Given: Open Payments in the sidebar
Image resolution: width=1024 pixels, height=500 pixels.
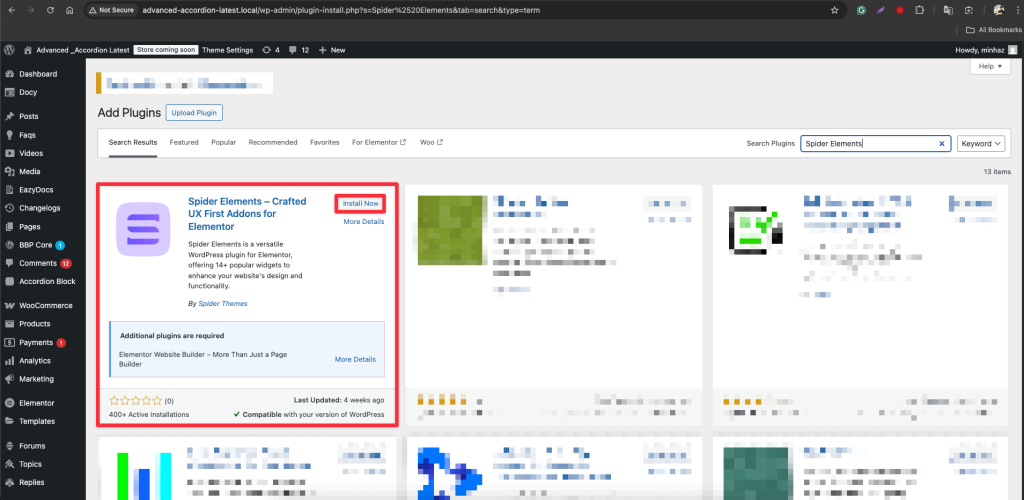Looking at the screenshot, I should coord(36,342).
